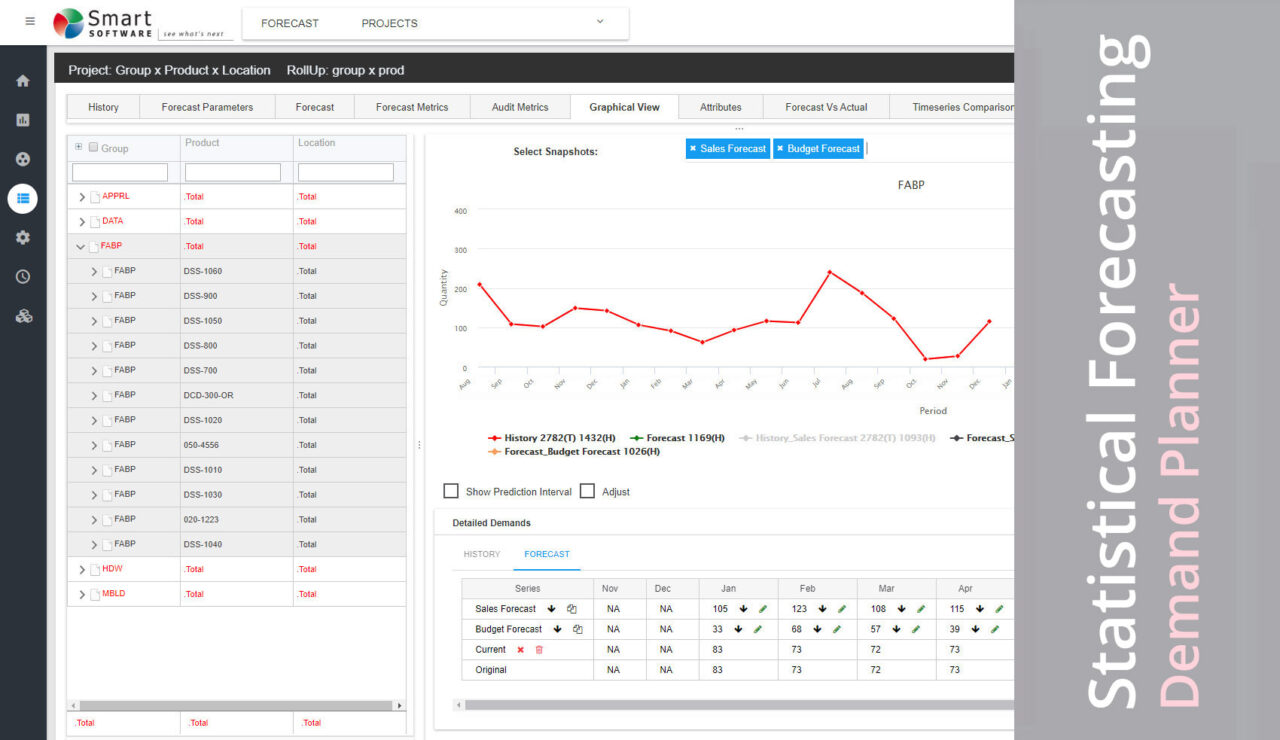Click the red trash icon in Current row
The image size is (1280, 740).
pos(539,650)
